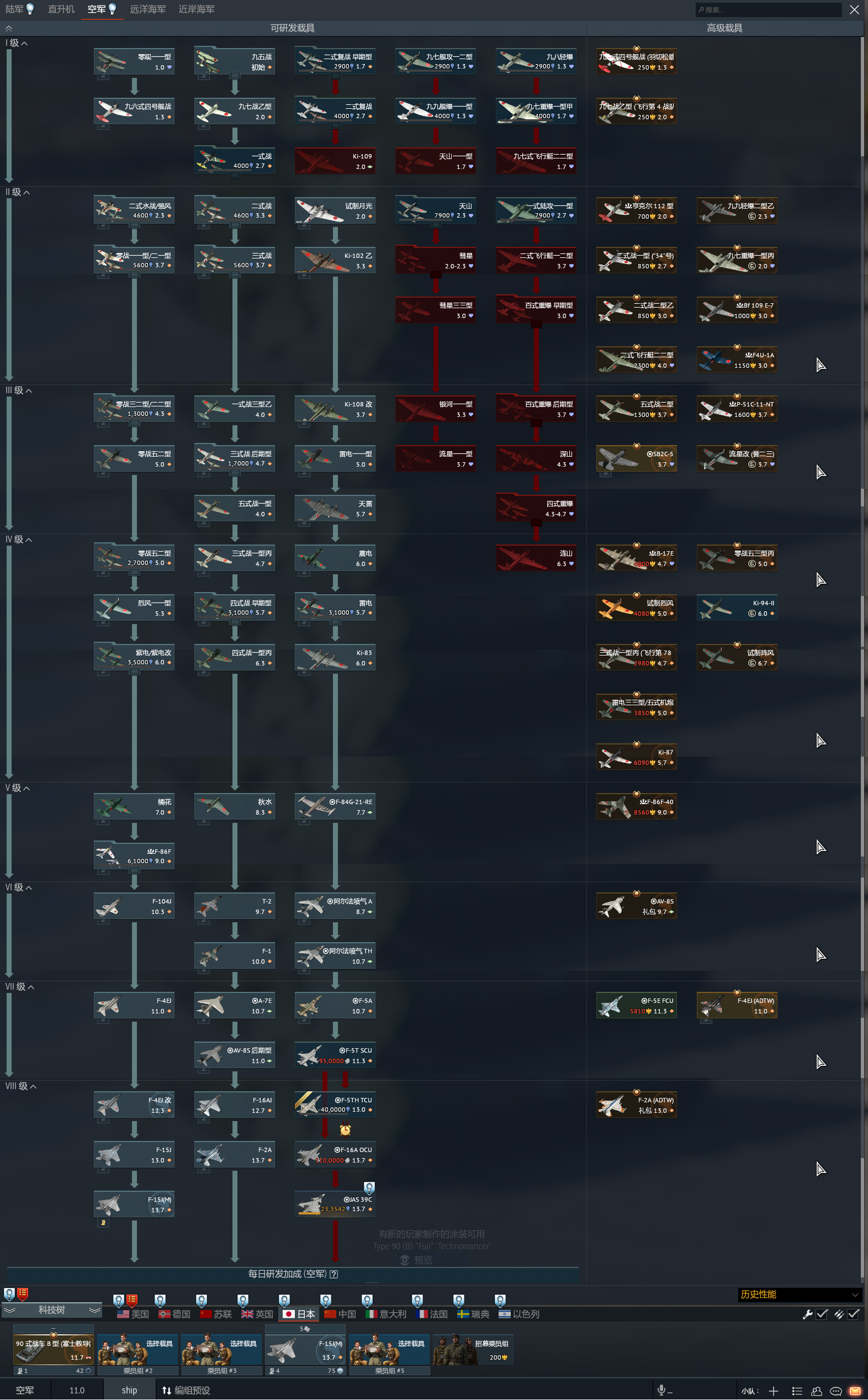Collapse the II 级 rank section
The width and height of the screenshot is (868, 1400).
(18, 192)
